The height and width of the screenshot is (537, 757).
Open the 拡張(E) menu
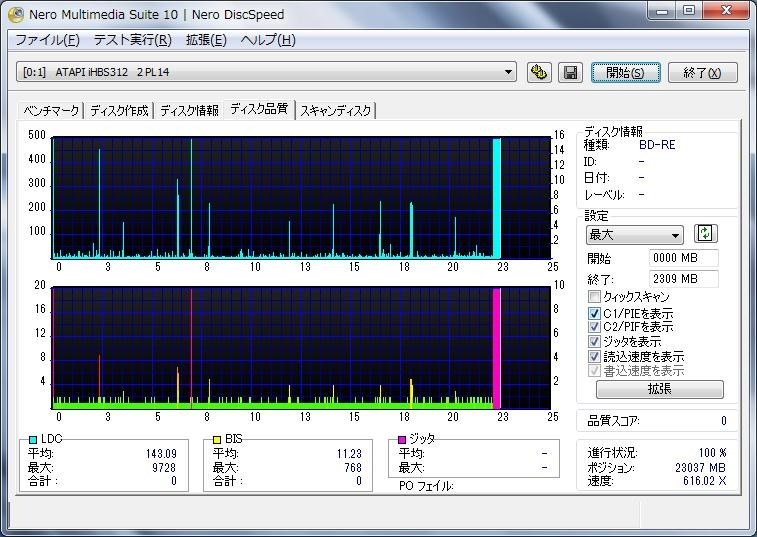(x=206, y=40)
